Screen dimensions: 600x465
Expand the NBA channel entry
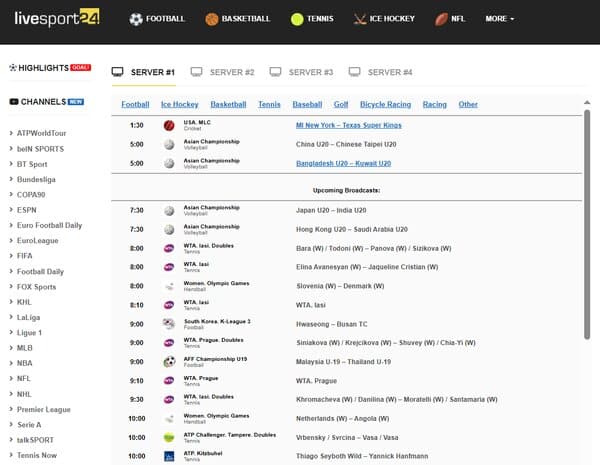pos(21,363)
